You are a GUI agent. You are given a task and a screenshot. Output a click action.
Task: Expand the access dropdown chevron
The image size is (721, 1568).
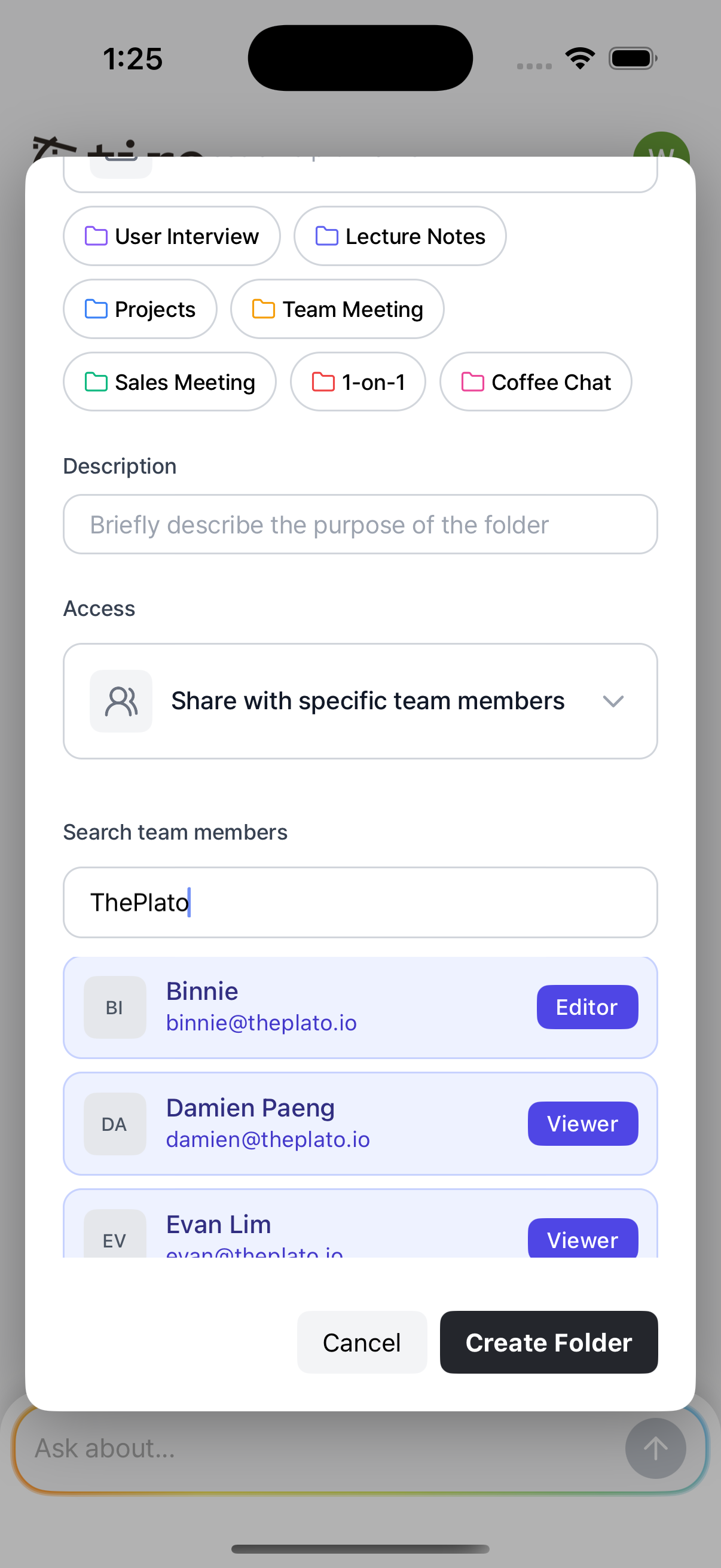tap(613, 701)
